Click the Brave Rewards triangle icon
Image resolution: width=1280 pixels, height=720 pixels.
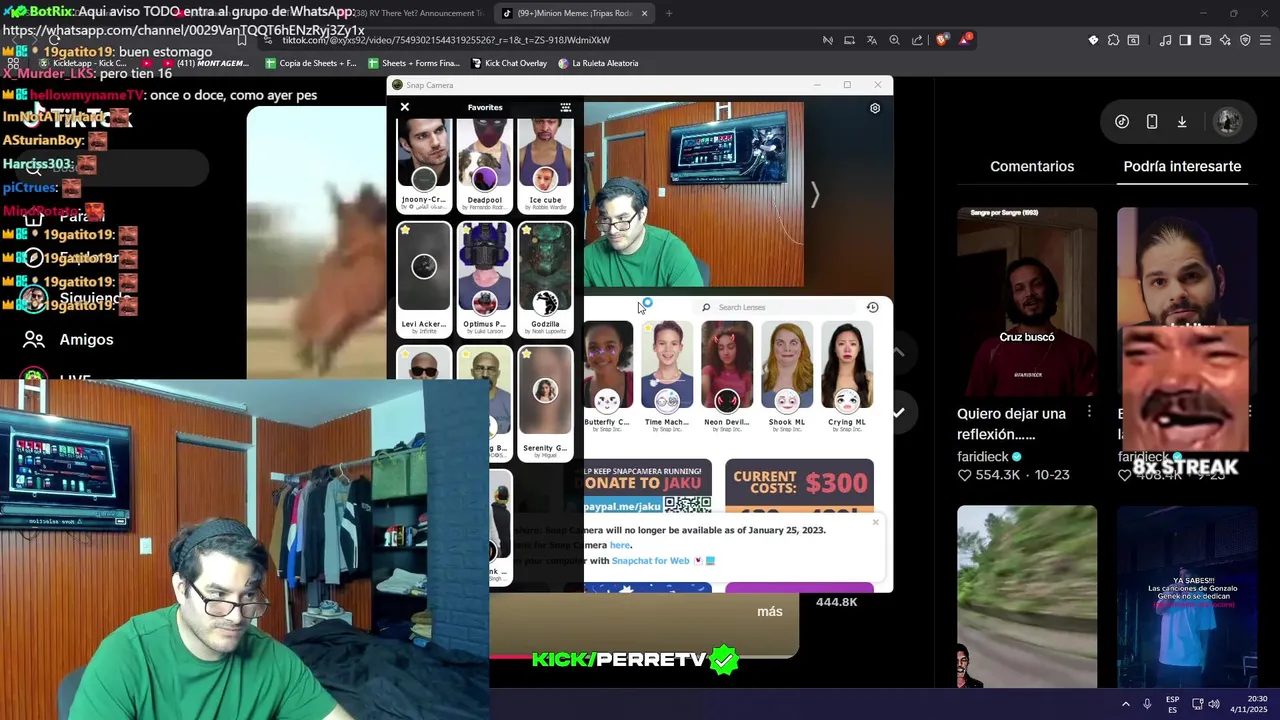965,40
